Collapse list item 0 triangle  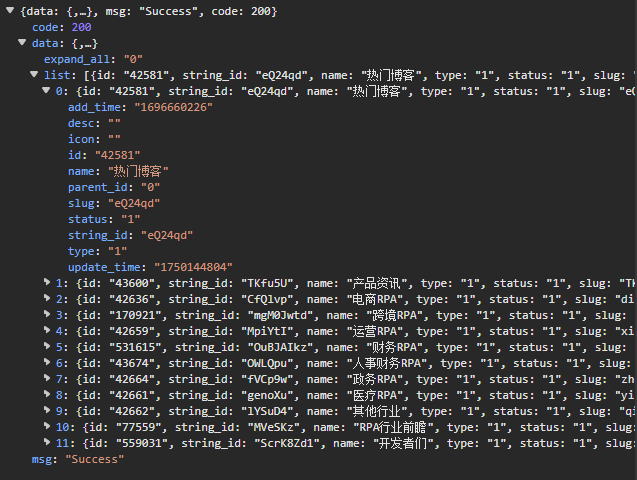click(x=46, y=90)
